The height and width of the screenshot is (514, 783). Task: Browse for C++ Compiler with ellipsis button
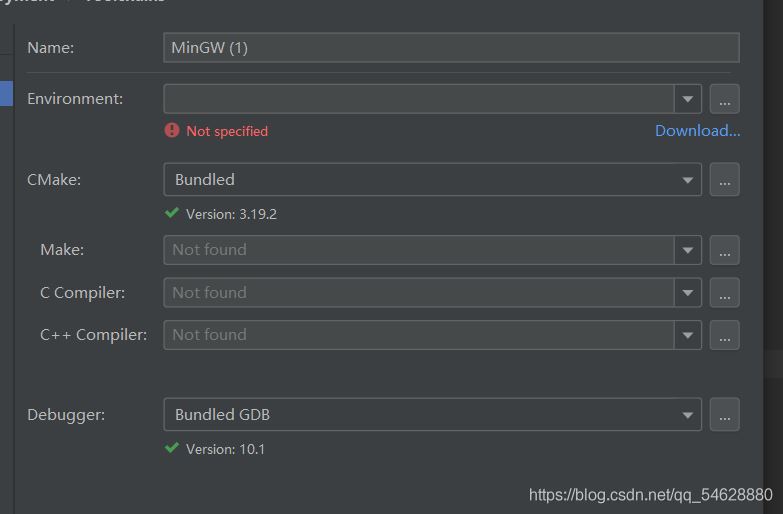[724, 335]
